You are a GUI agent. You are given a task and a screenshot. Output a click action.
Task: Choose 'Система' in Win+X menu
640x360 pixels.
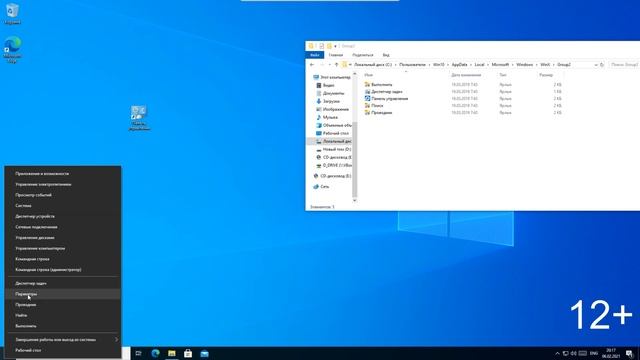63,206
